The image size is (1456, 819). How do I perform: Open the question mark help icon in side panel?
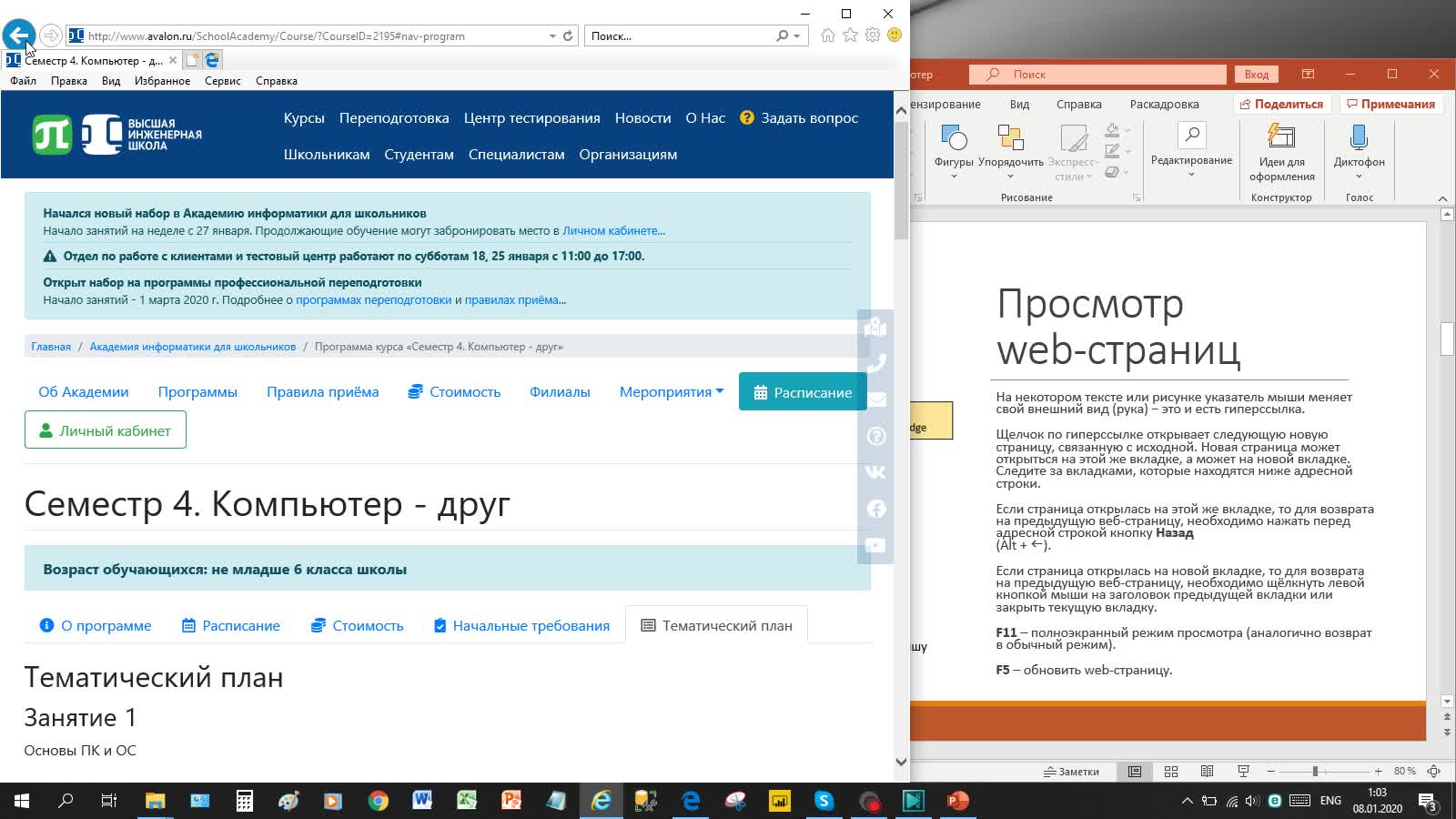(875, 436)
